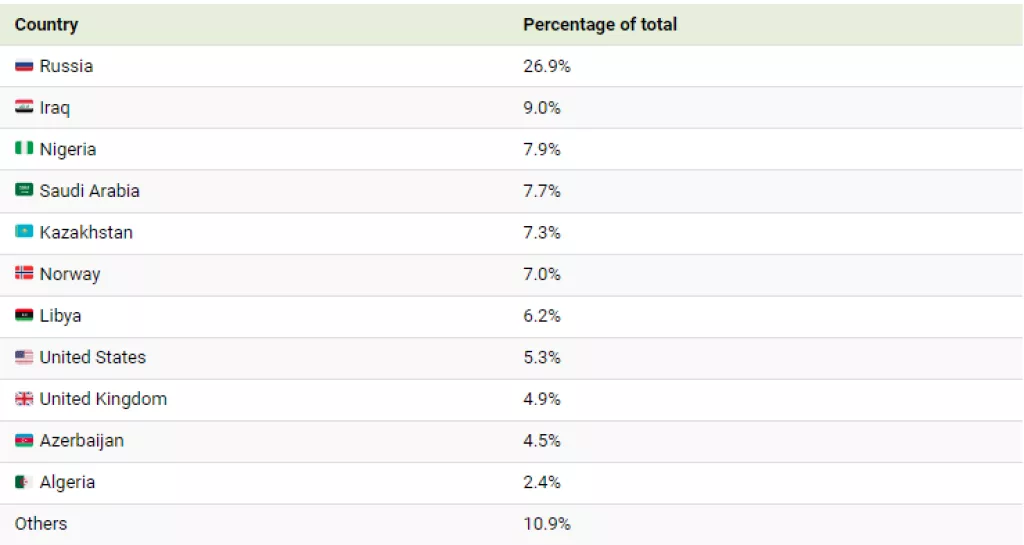This screenshot has height=545, width=1024.
Task: Click the United Kingdom country name
Action: 103,399
